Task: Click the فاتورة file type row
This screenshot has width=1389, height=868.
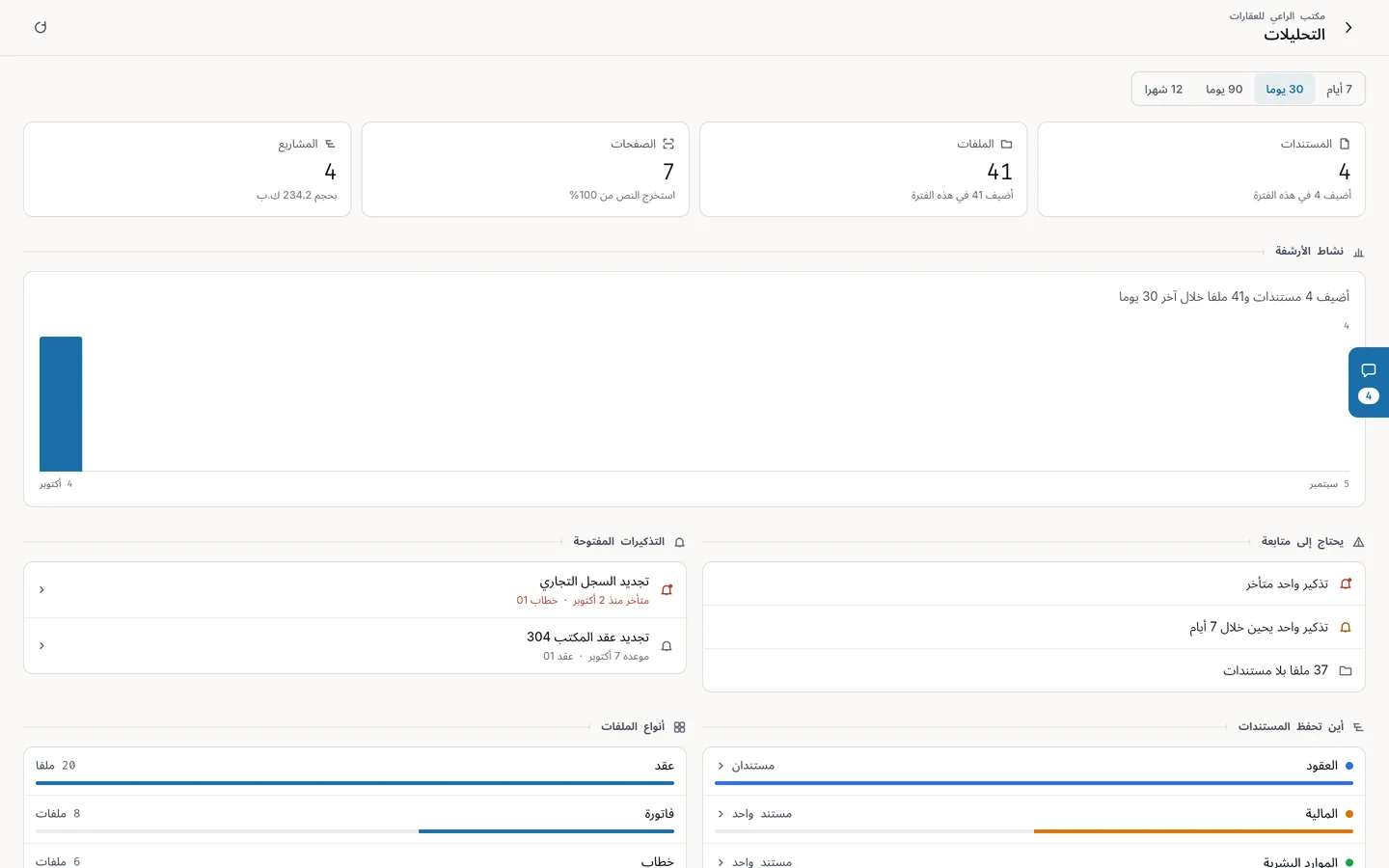Action: pyautogui.click(x=355, y=819)
